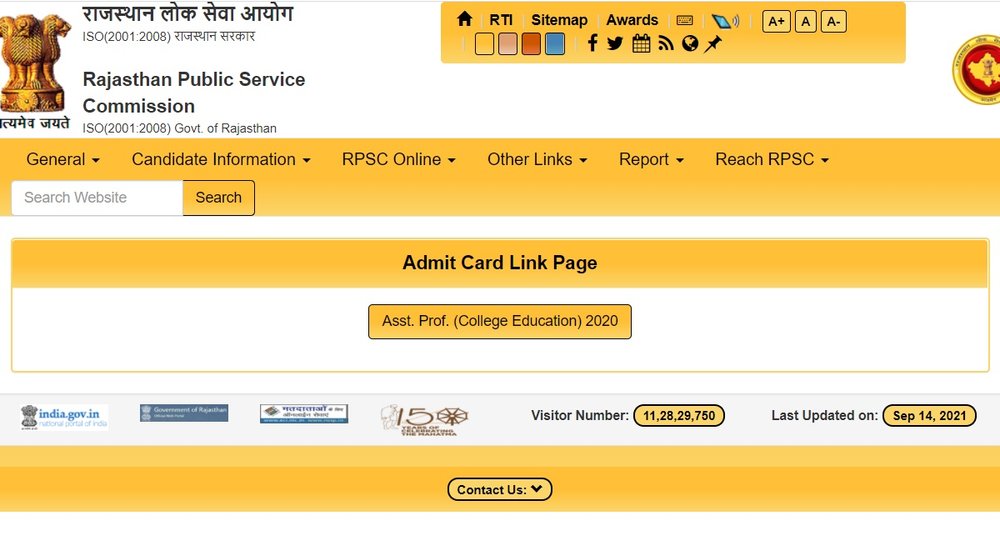Expand the Candidate Information dropdown
Viewport: 1000px width, 556px height.
[x=221, y=159]
